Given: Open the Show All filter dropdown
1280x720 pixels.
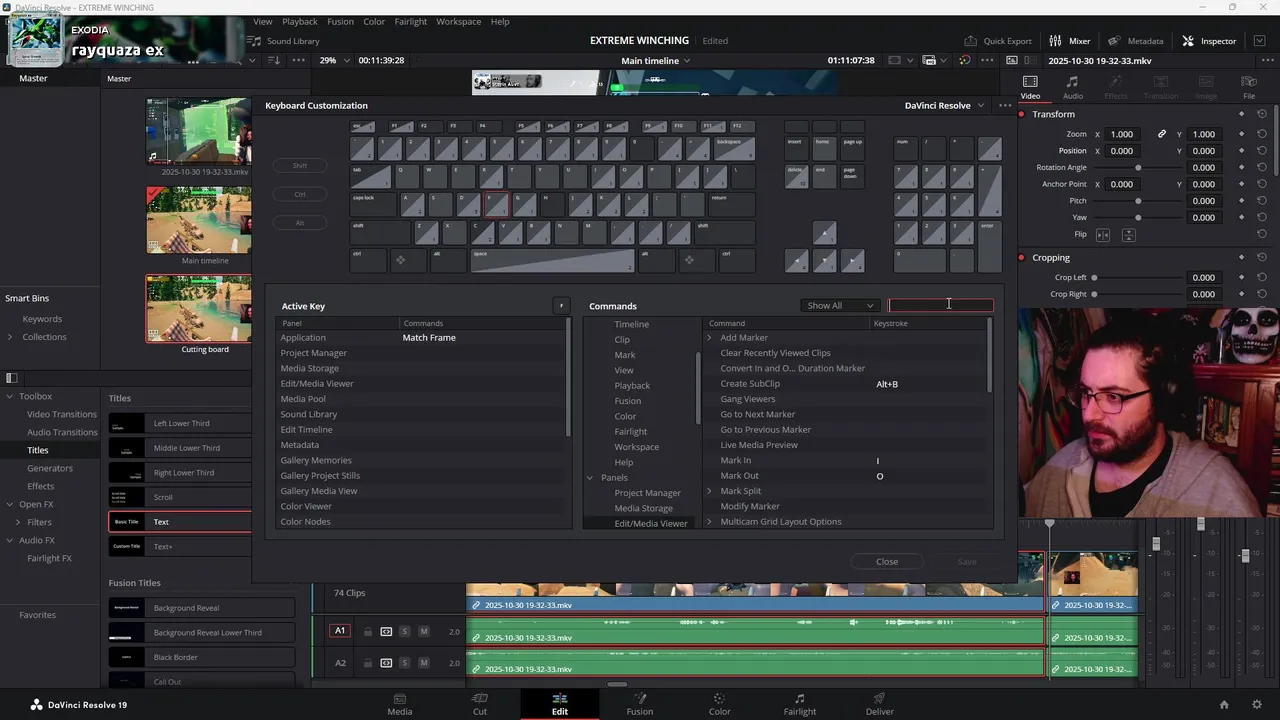Looking at the screenshot, I should (840, 306).
